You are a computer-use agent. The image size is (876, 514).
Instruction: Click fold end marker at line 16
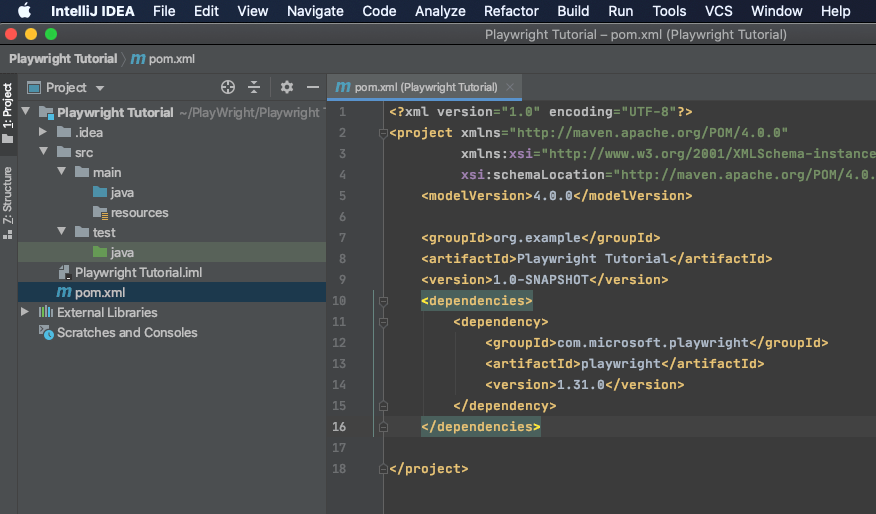coord(383,427)
